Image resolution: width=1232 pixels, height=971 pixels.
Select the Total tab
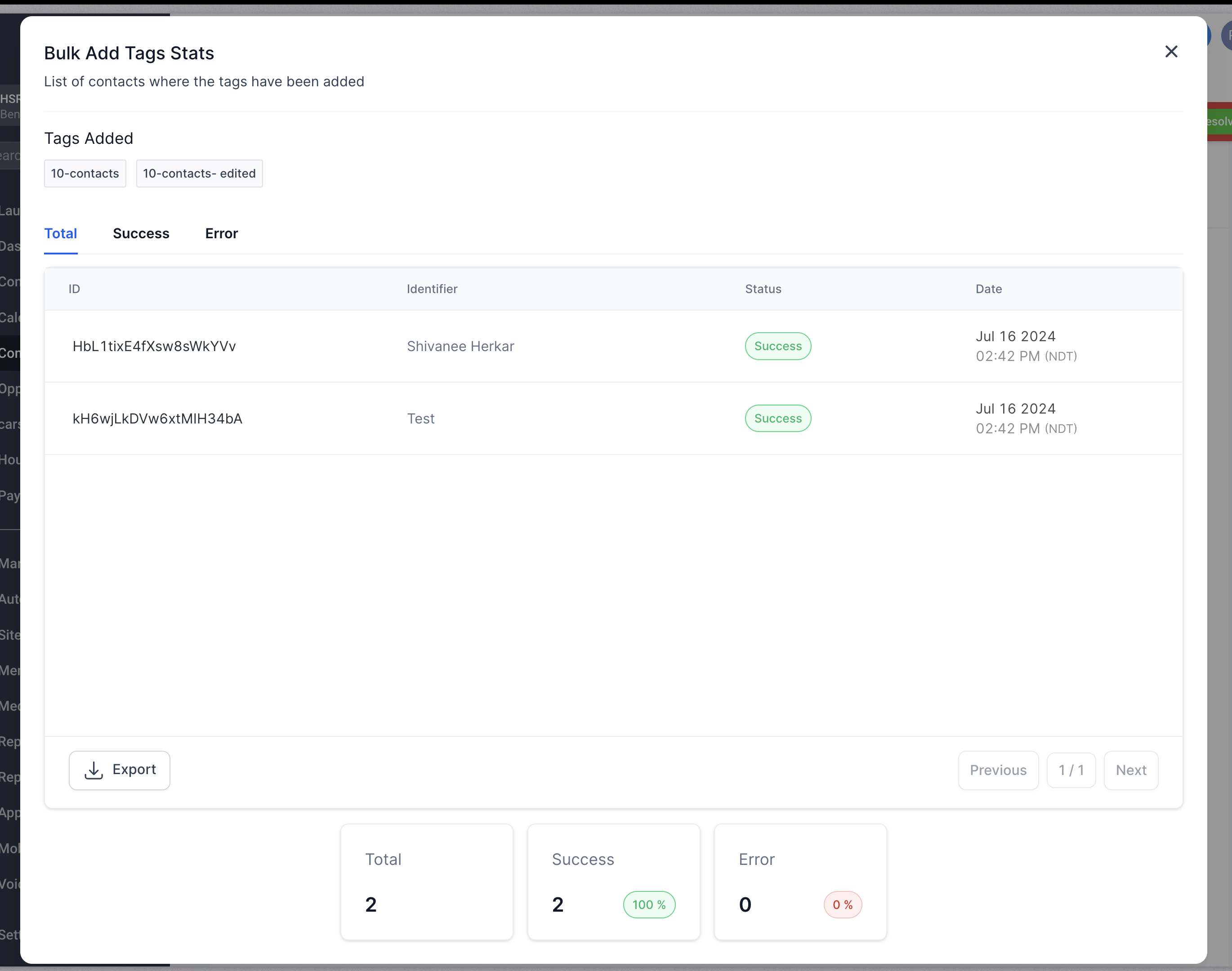point(61,233)
